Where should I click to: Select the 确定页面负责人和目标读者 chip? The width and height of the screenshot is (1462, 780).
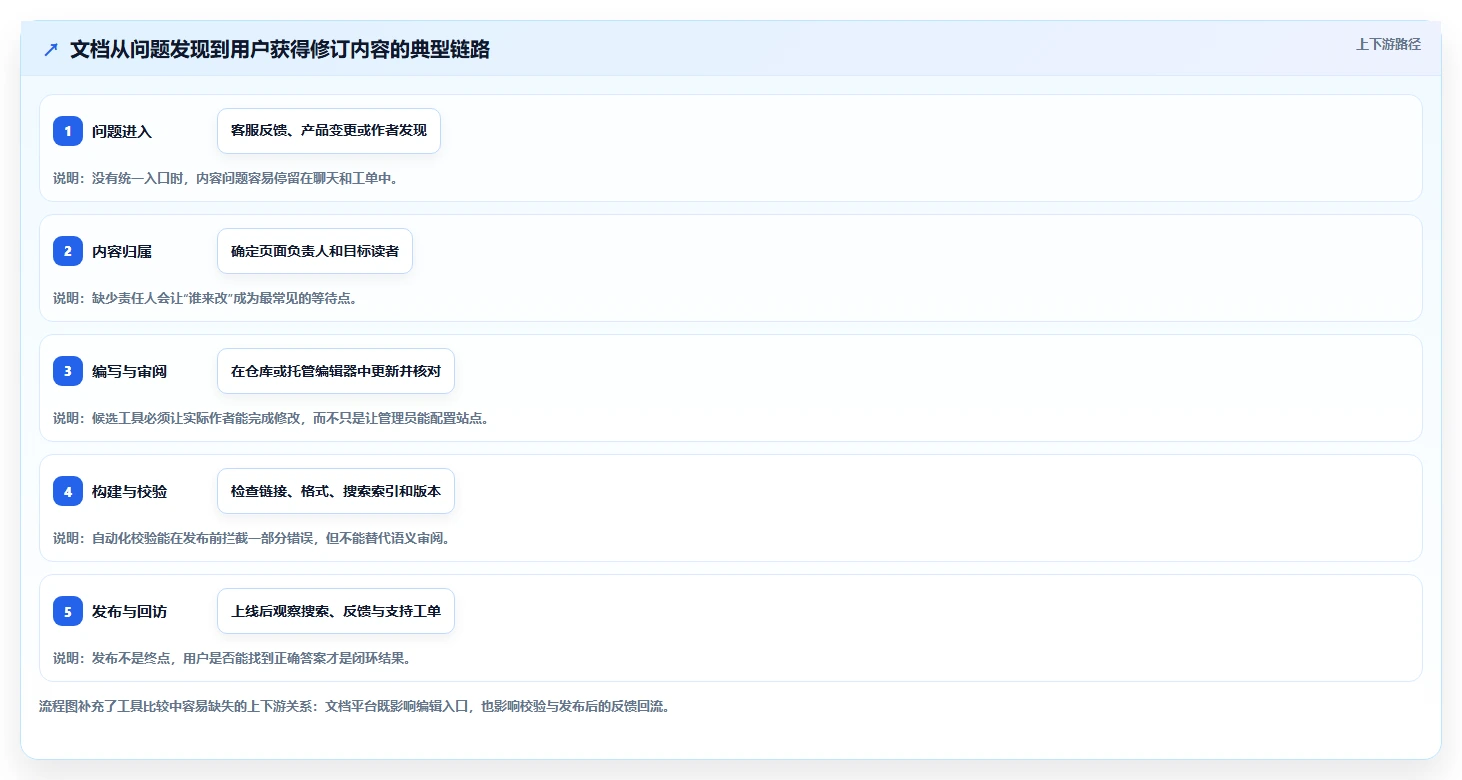(315, 251)
